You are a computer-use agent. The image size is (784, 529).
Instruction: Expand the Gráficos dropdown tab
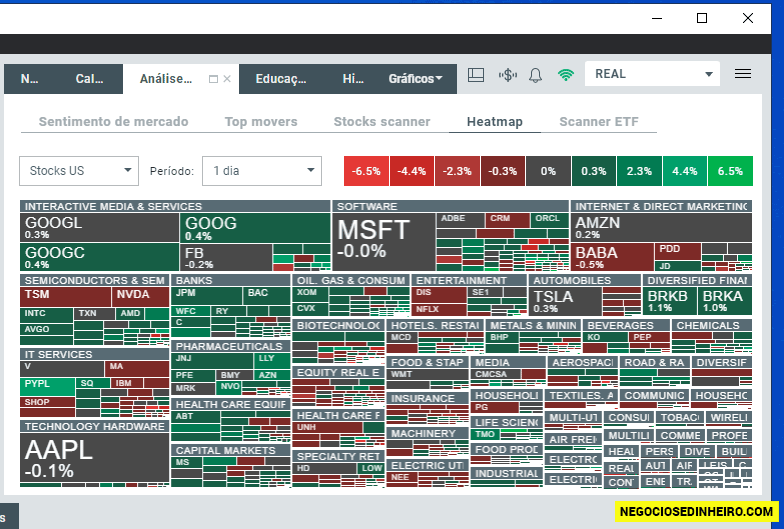click(415, 78)
